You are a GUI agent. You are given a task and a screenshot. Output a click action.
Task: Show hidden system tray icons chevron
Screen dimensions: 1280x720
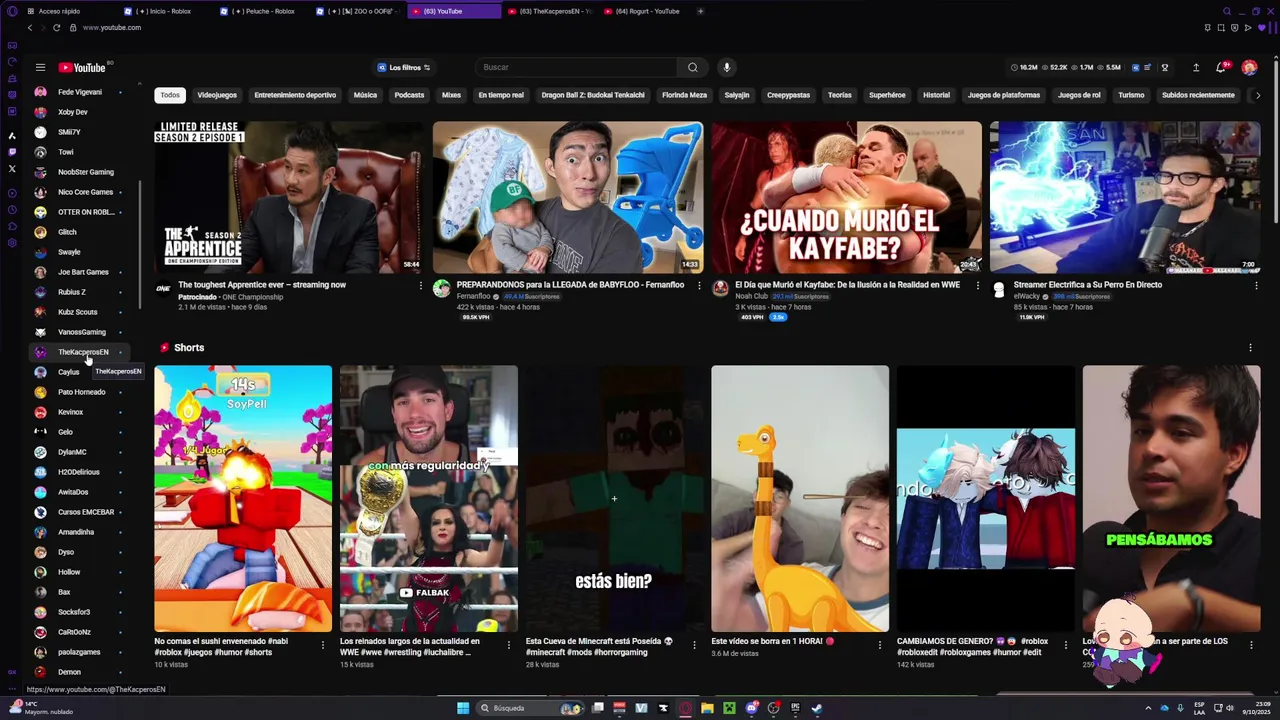pos(1148,708)
